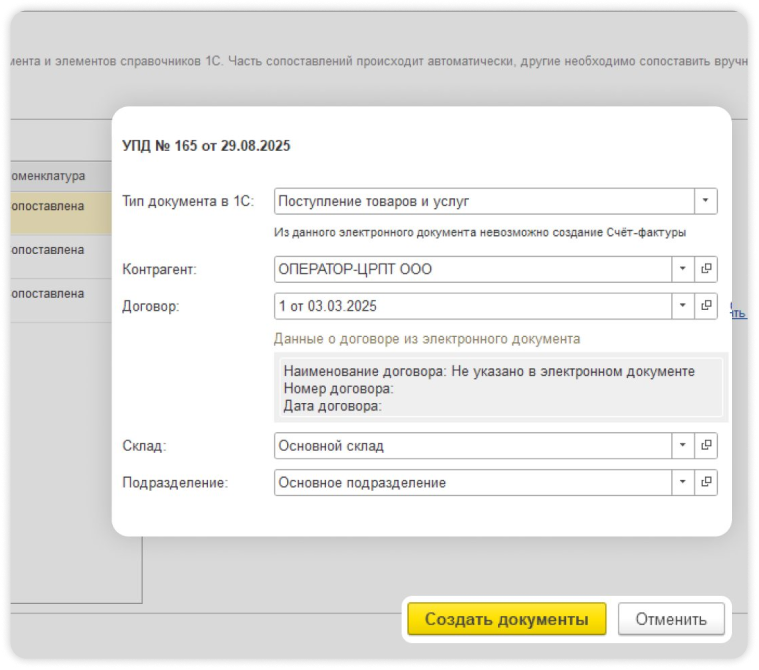Click the Номенклатура column header
759x670 pixels.
point(55,176)
